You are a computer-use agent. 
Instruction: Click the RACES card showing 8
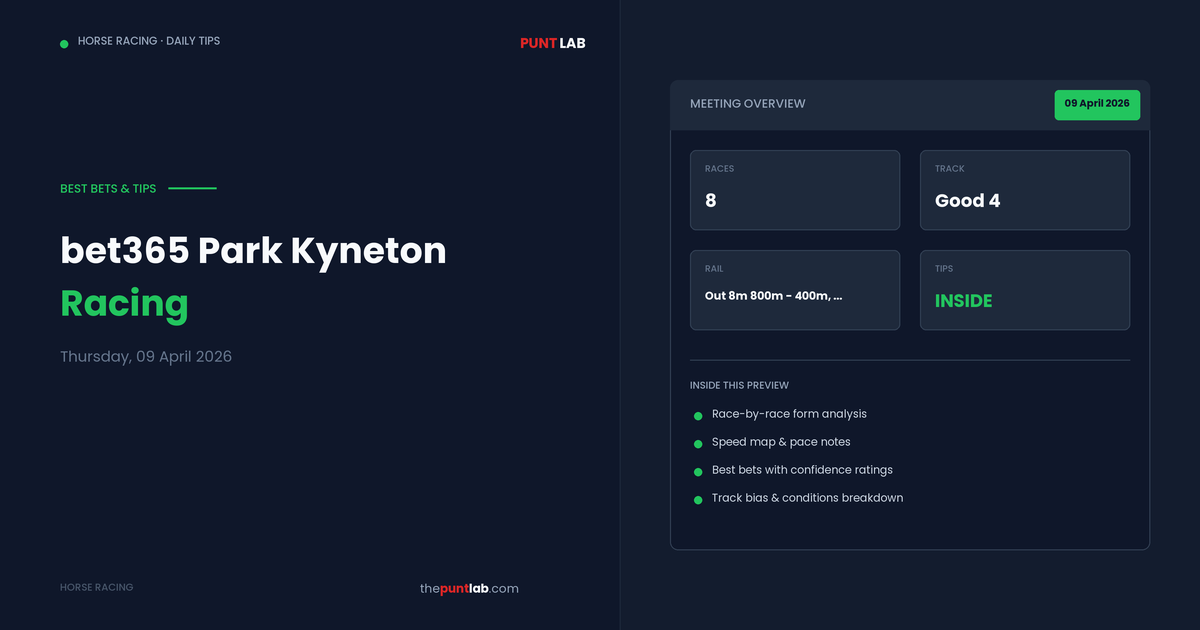(x=795, y=190)
